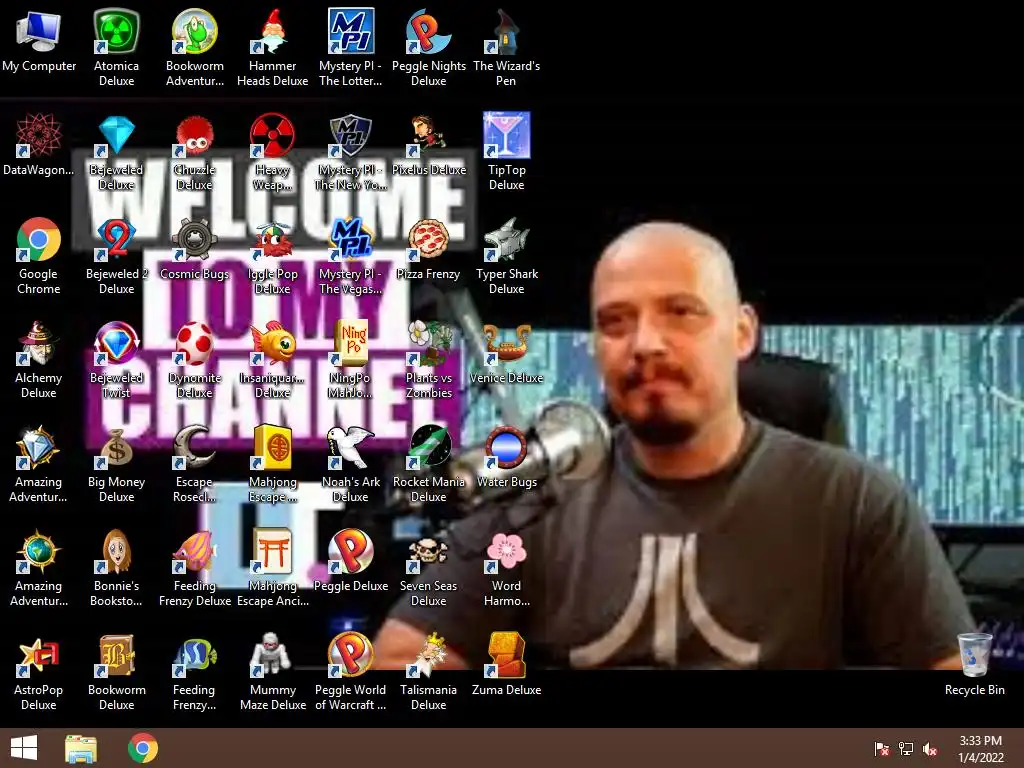Open Heavy Weapon shortcut
Image resolution: width=1024 pixels, height=768 pixels.
pyautogui.click(x=272, y=152)
